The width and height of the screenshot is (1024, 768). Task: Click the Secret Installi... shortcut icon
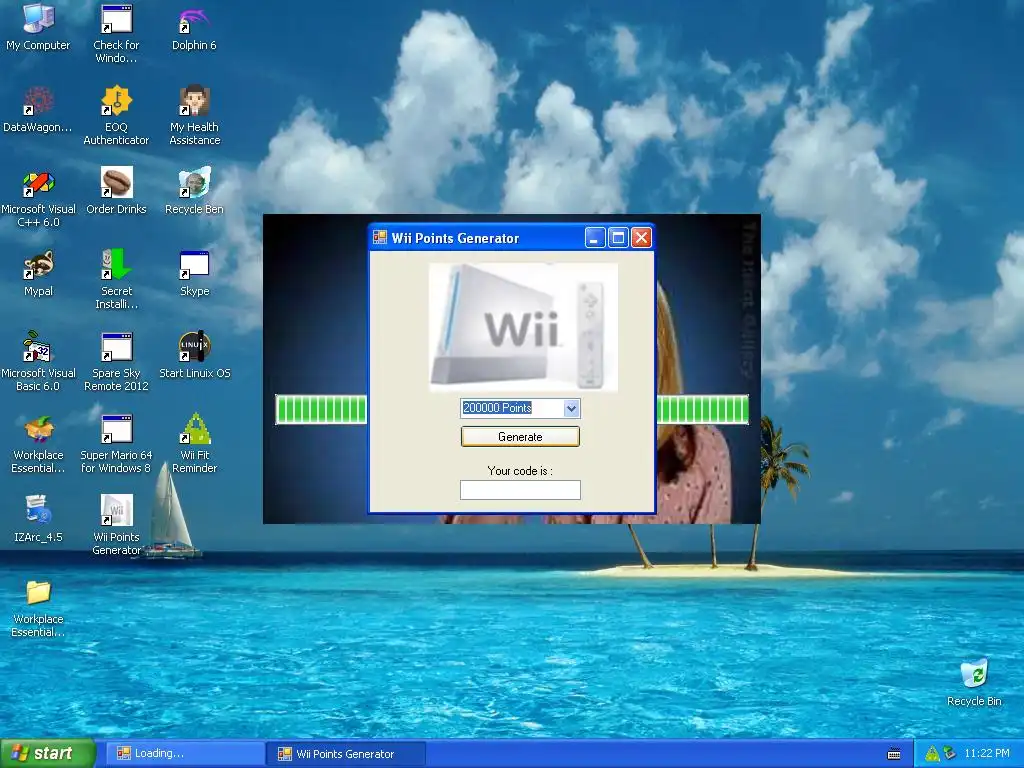[116, 279]
